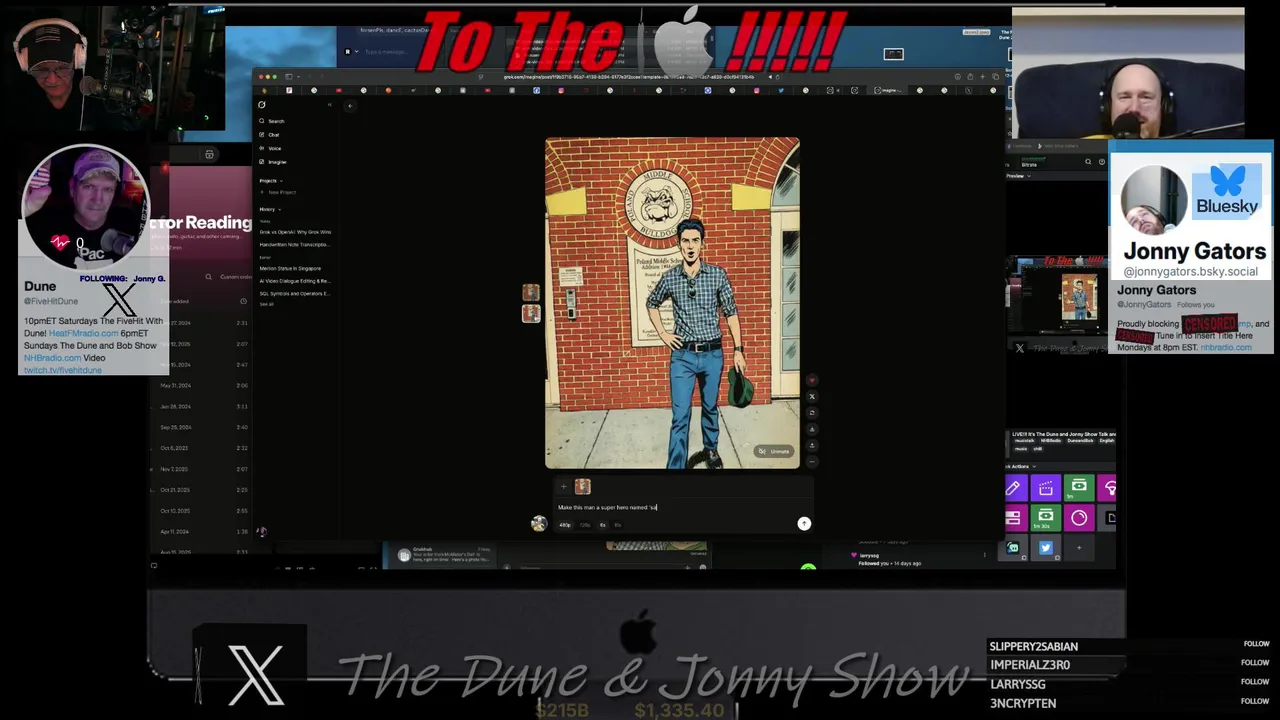Image resolution: width=1280 pixels, height=720 pixels.
Task: Select 480p resolution option
Action: pyautogui.click(x=565, y=525)
